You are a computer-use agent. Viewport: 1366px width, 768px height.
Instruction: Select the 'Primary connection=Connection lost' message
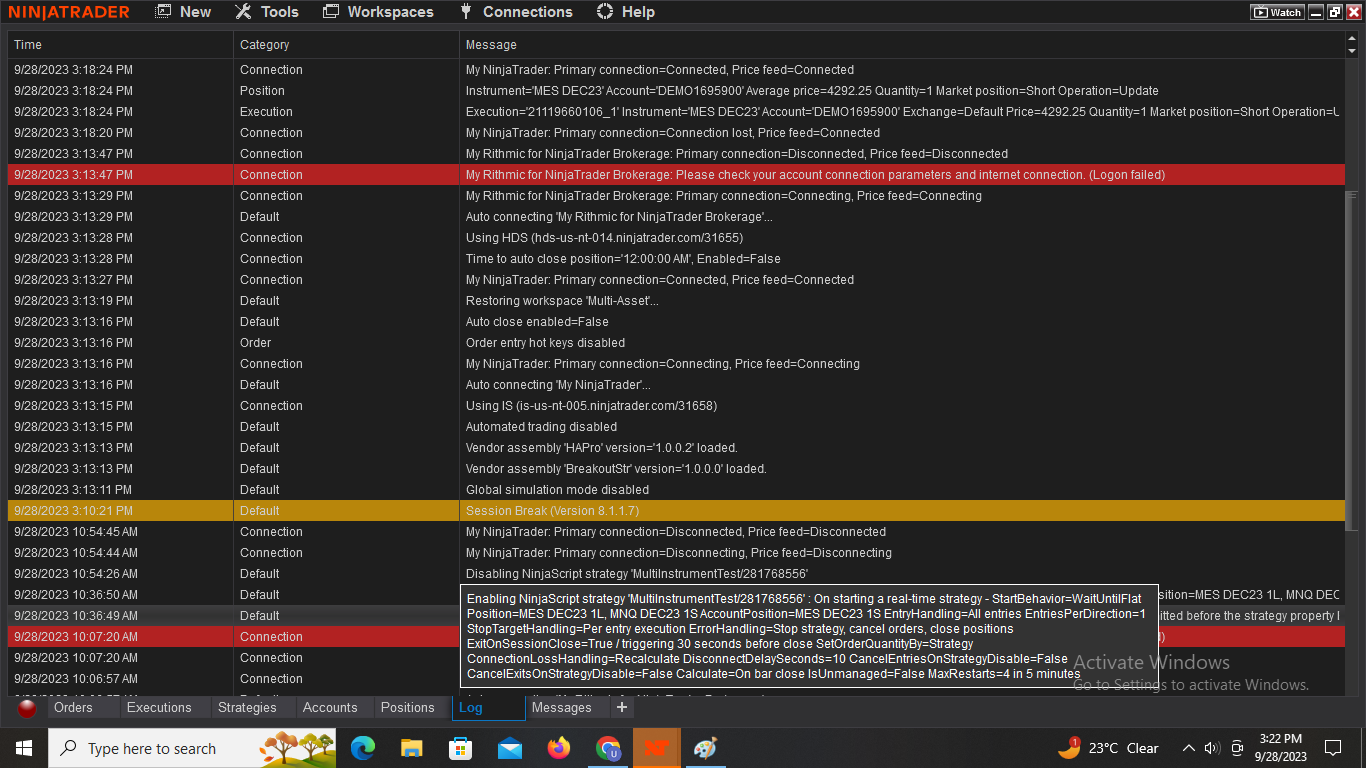pyautogui.click(x=673, y=133)
